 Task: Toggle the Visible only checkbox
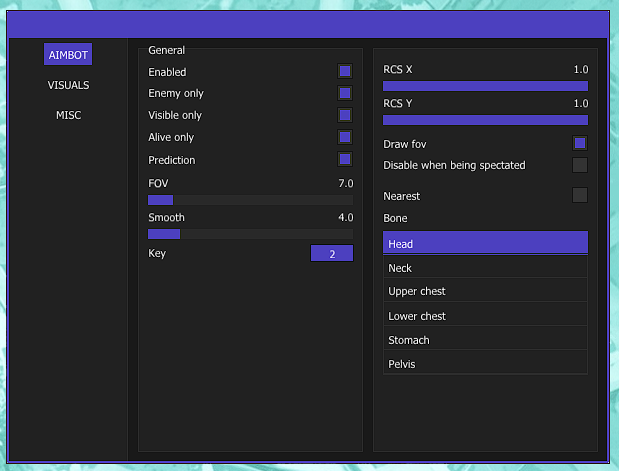[345, 115]
